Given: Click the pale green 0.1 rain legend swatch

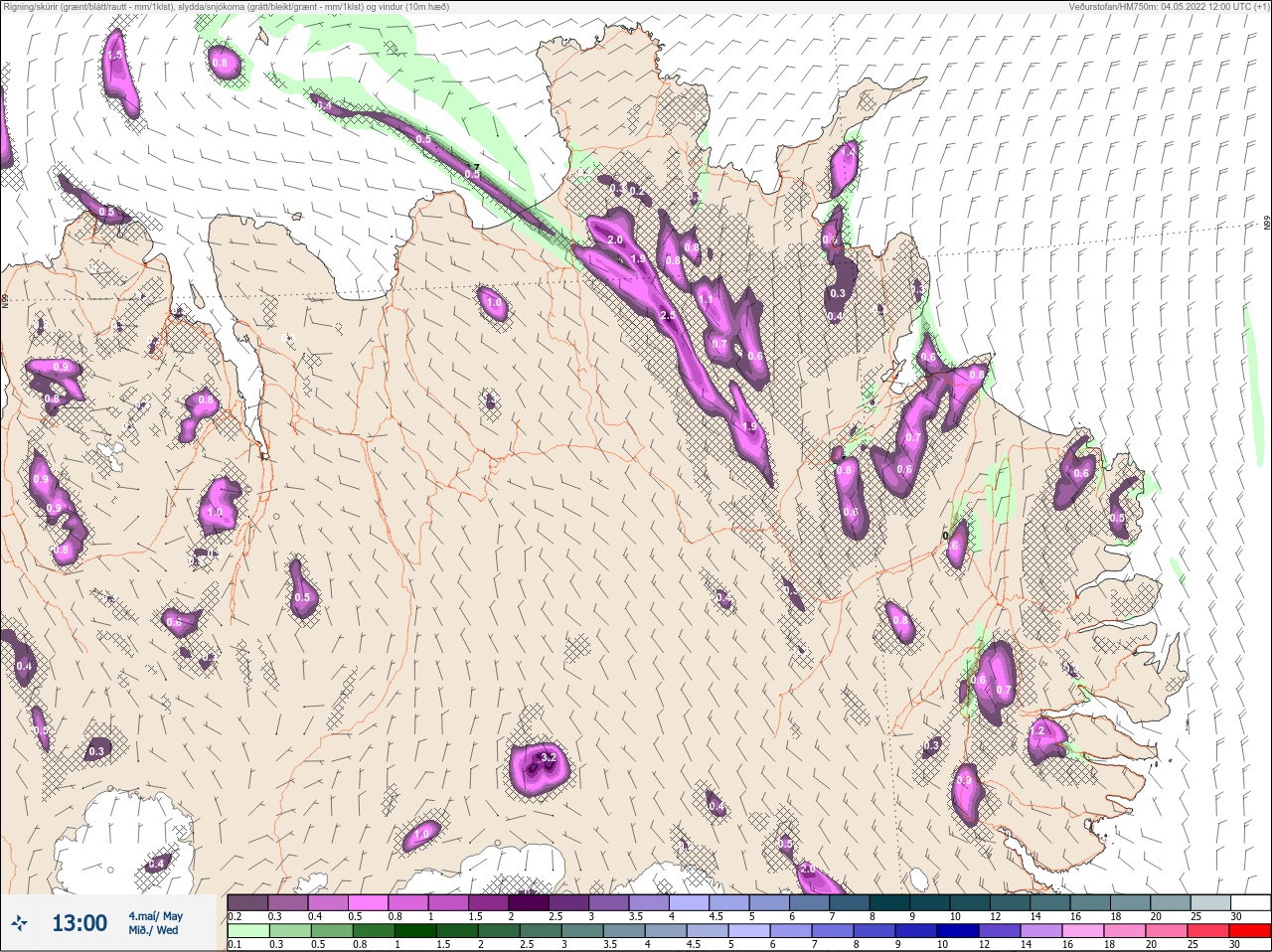Looking at the screenshot, I should point(247,931).
